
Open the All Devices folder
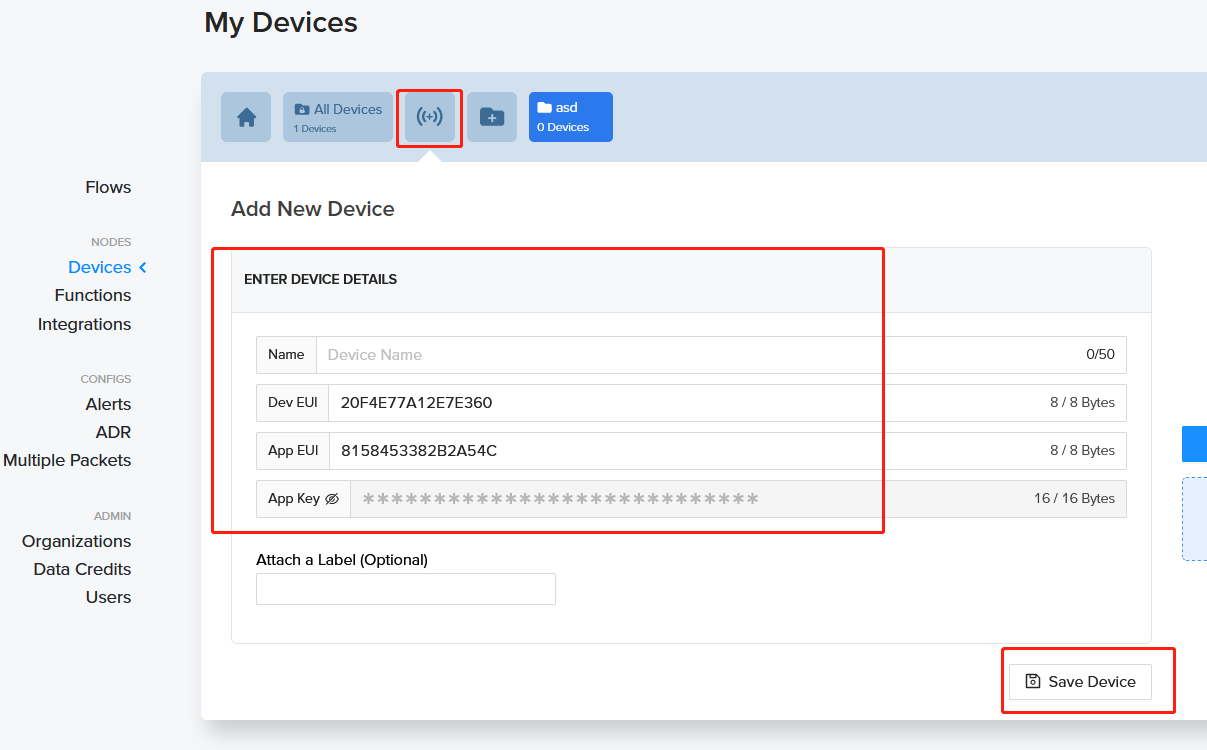point(338,117)
